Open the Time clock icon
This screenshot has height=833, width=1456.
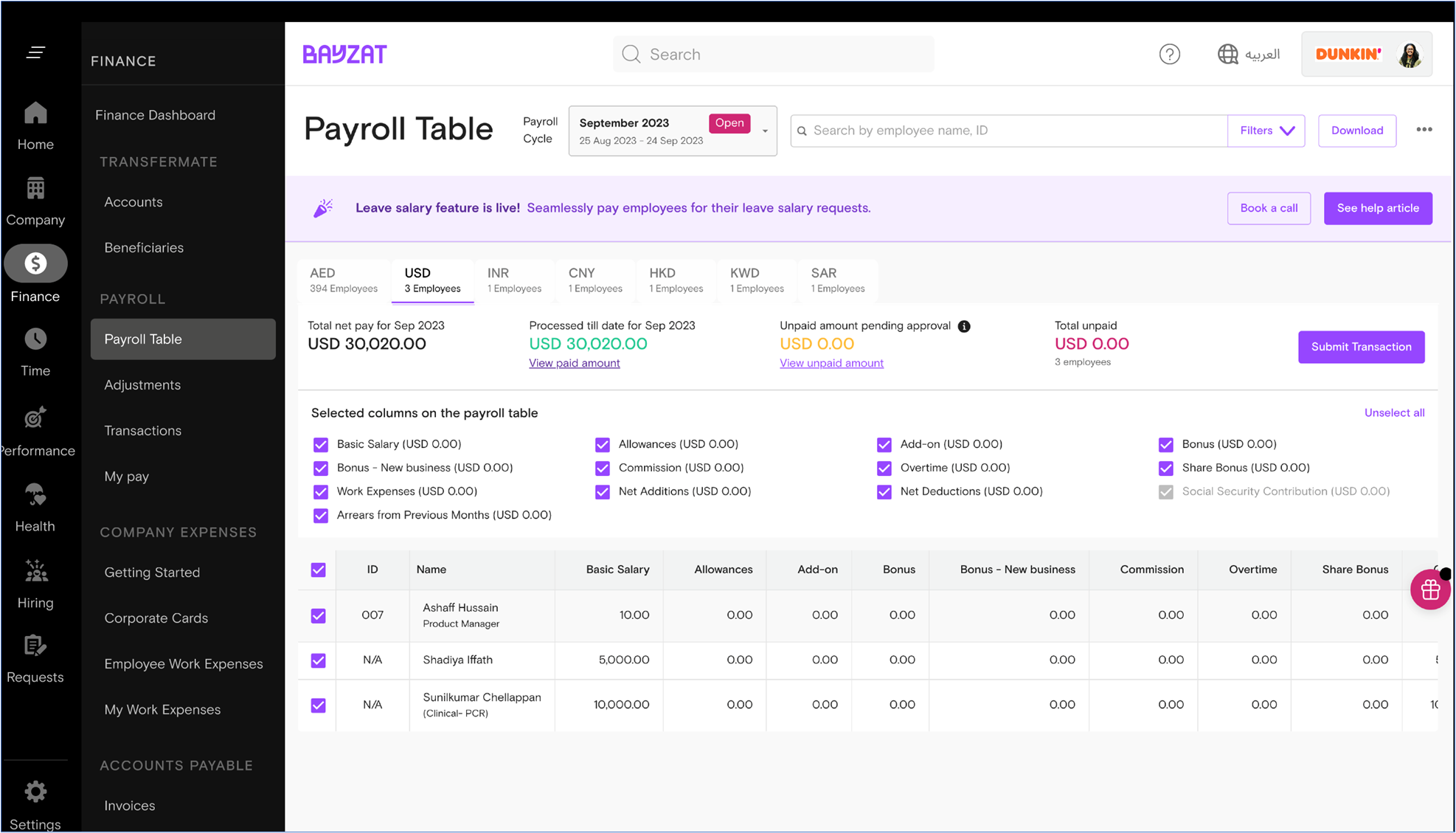35,339
